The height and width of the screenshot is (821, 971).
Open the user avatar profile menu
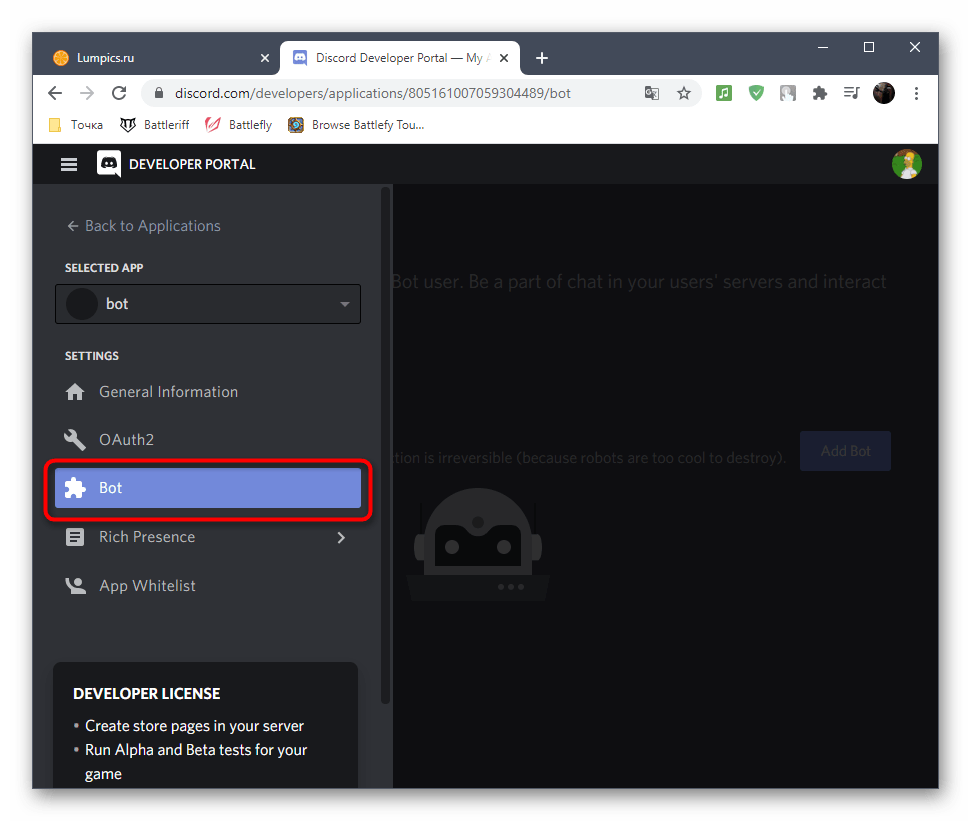906,164
